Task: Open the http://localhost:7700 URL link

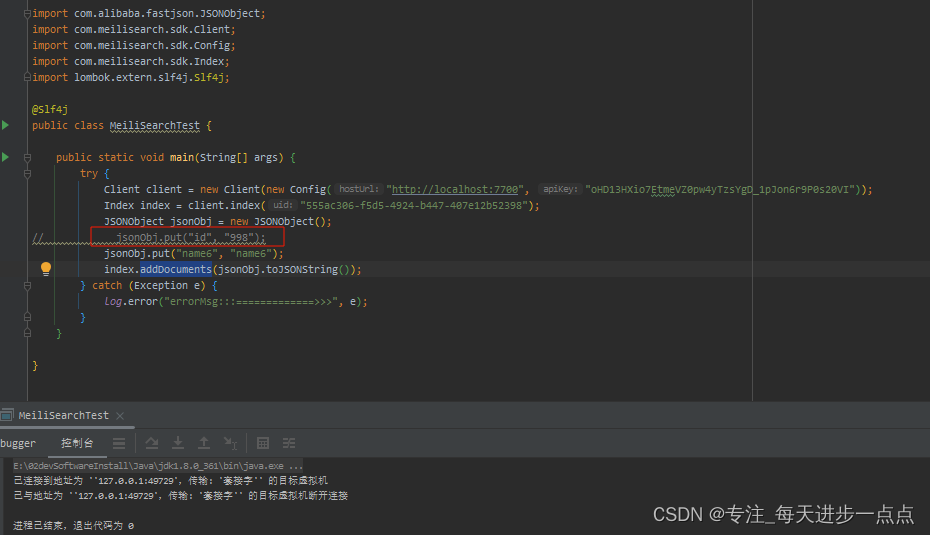Action: (x=455, y=189)
